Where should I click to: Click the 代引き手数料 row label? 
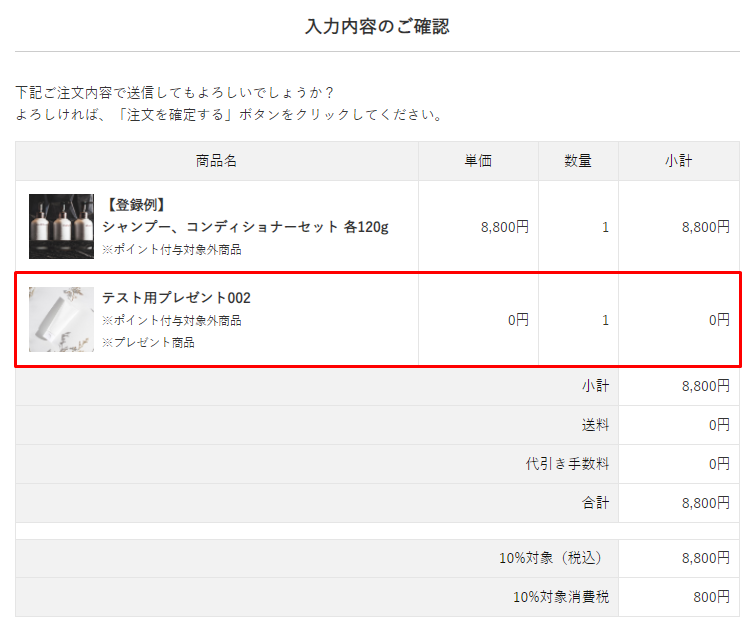coord(567,464)
